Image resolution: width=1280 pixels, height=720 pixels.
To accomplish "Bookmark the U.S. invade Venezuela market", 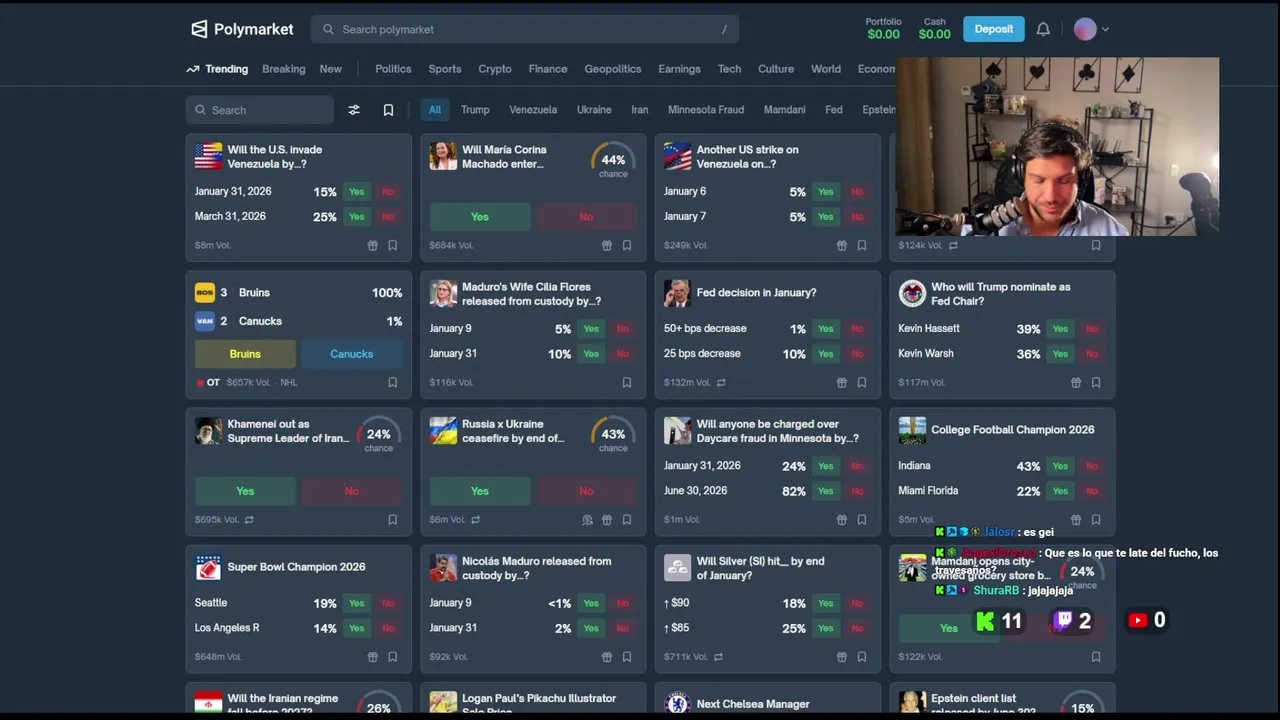I will coord(392,245).
